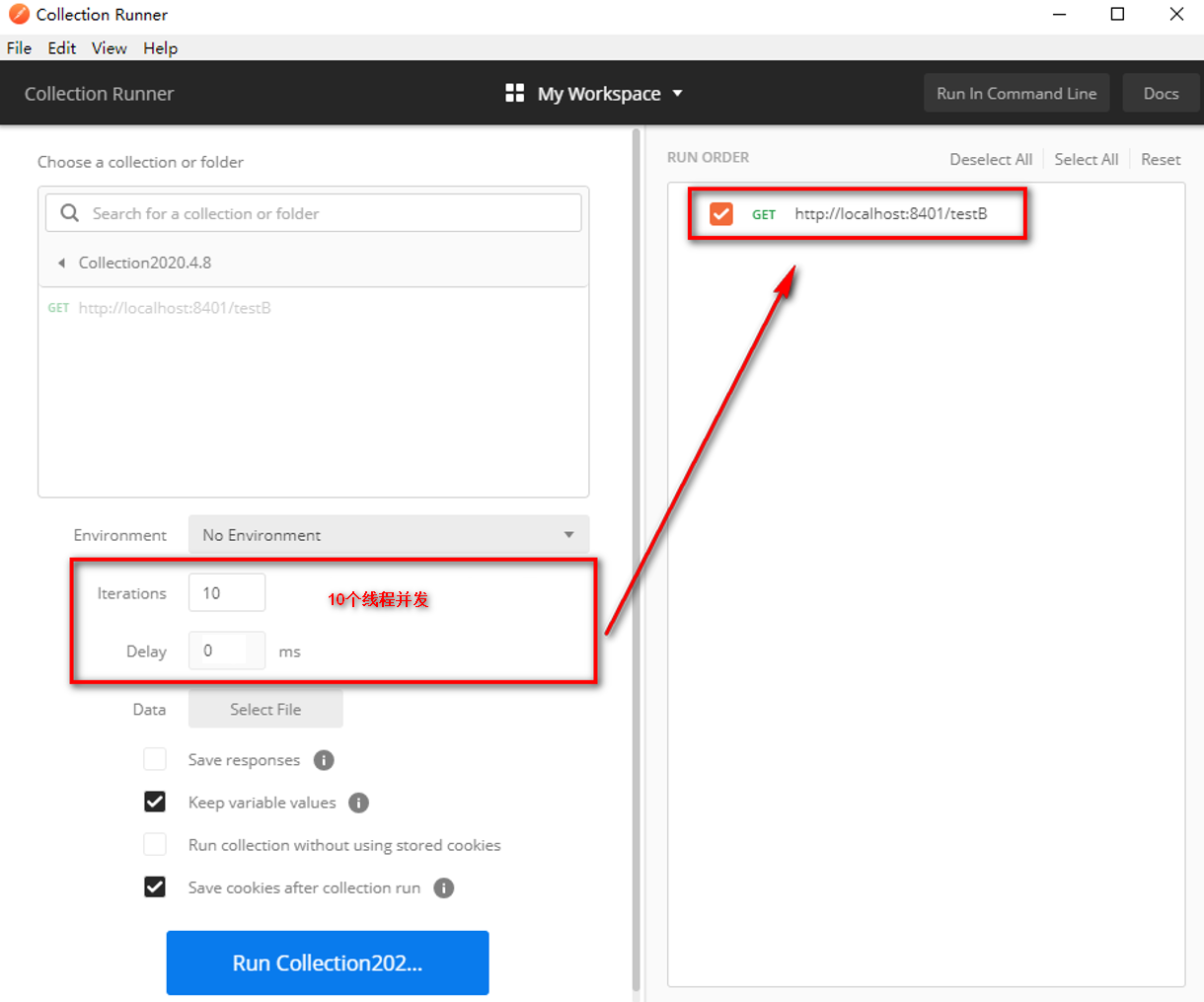Image resolution: width=1204 pixels, height=1002 pixels.
Task: Focus the Search for a collection field
Action: click(x=314, y=213)
